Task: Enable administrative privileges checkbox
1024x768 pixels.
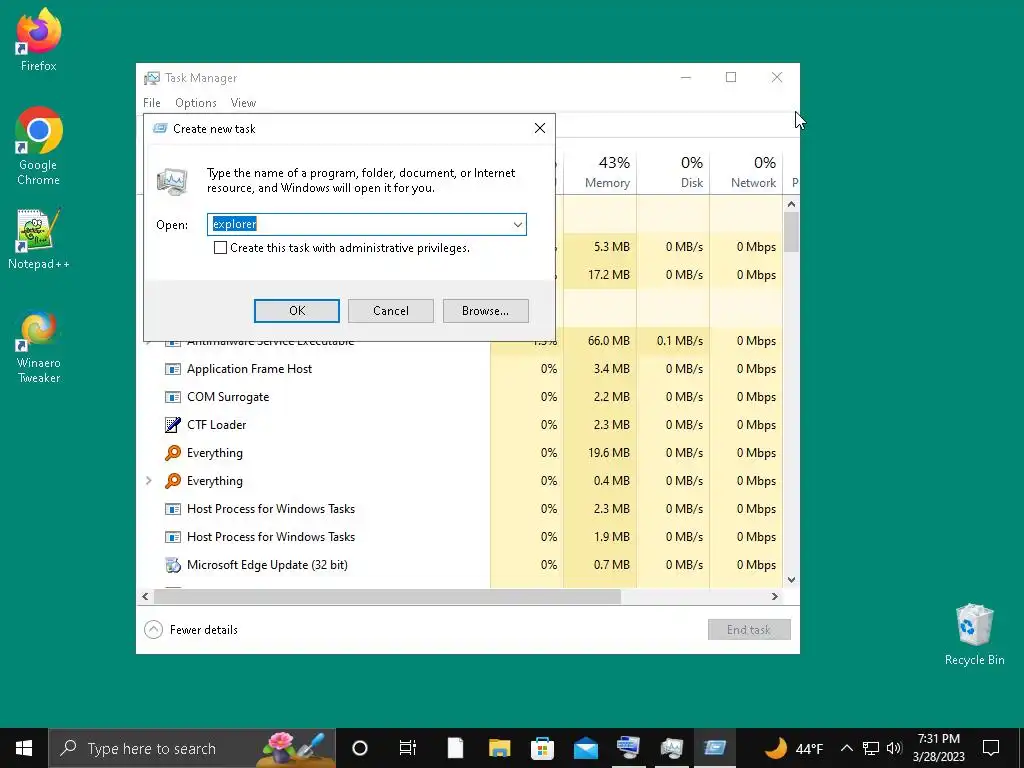Action: tap(221, 248)
